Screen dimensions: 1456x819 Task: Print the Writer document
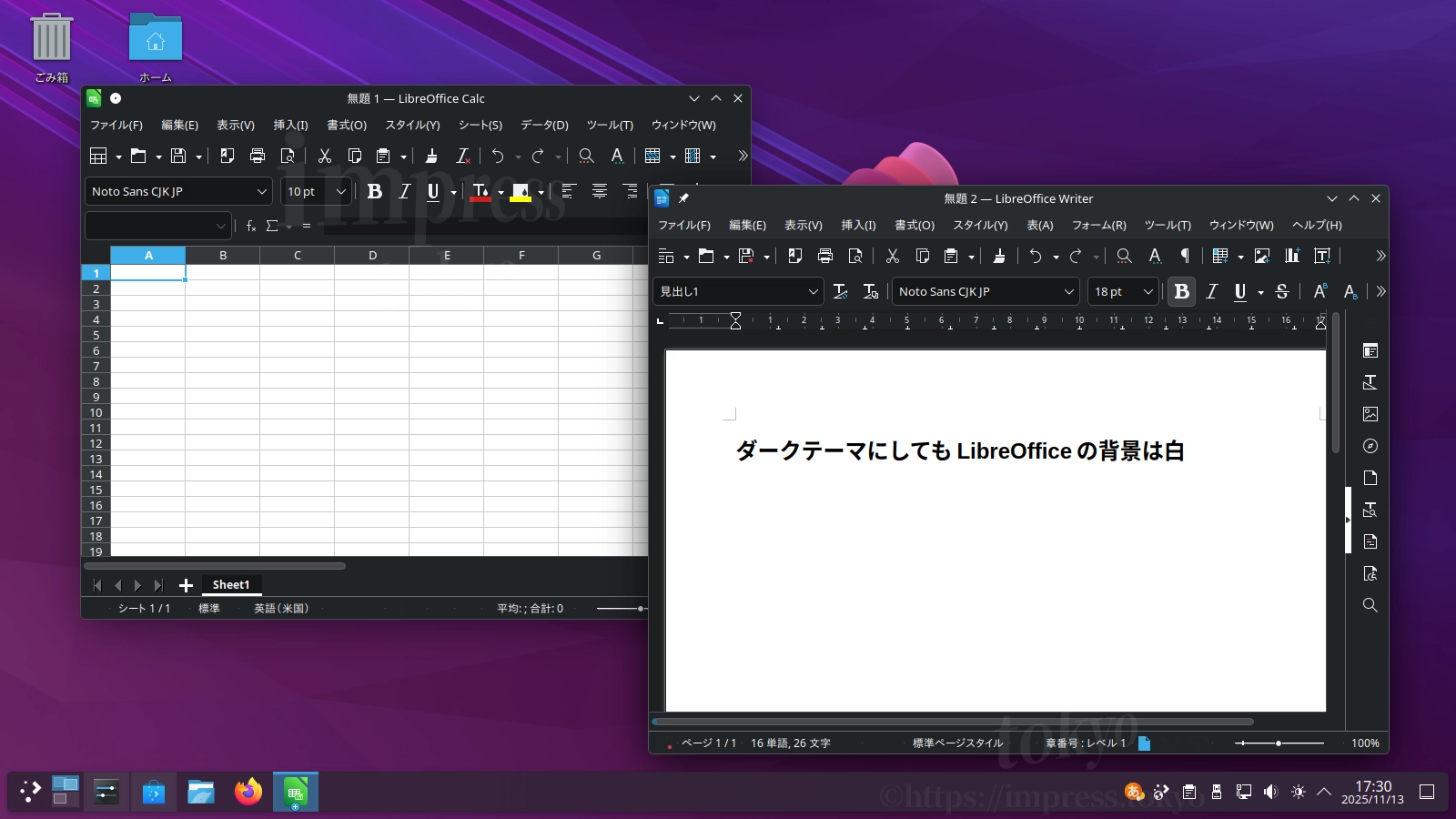pyautogui.click(x=825, y=256)
